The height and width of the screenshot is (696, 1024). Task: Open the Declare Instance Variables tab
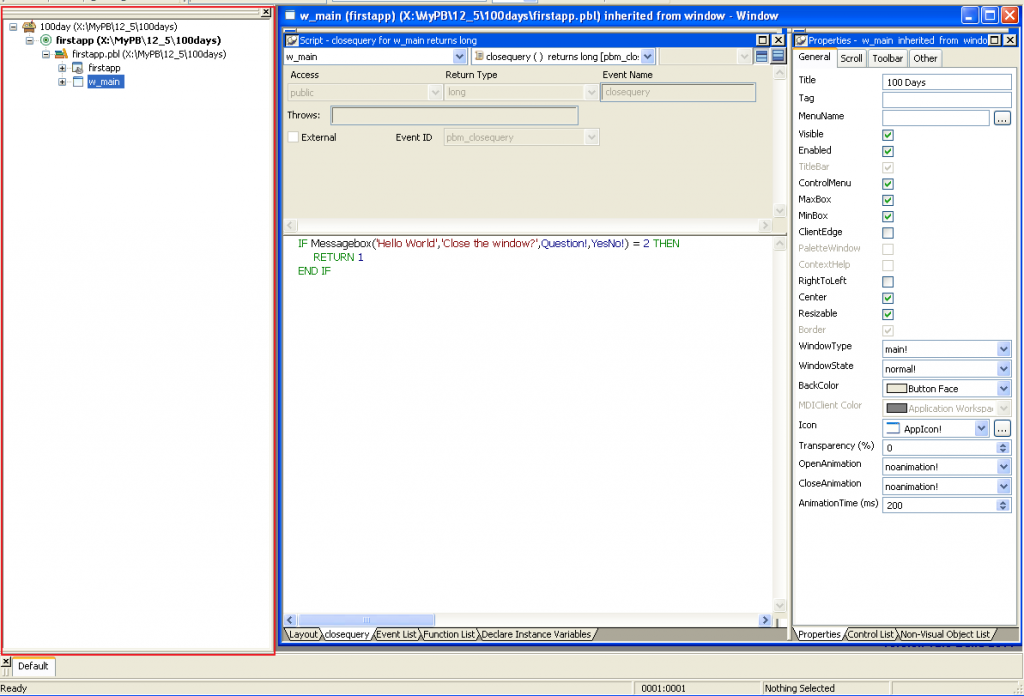coord(536,635)
